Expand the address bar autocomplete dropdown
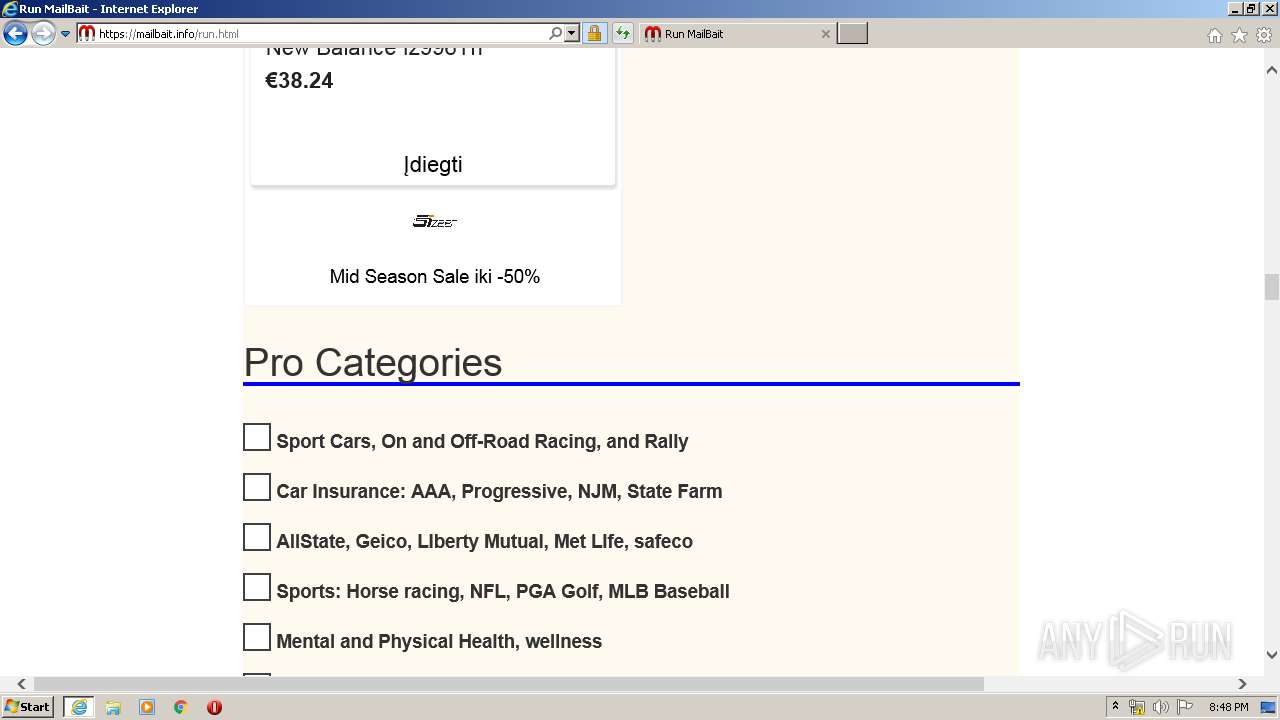1280x720 pixels. pyautogui.click(x=572, y=34)
